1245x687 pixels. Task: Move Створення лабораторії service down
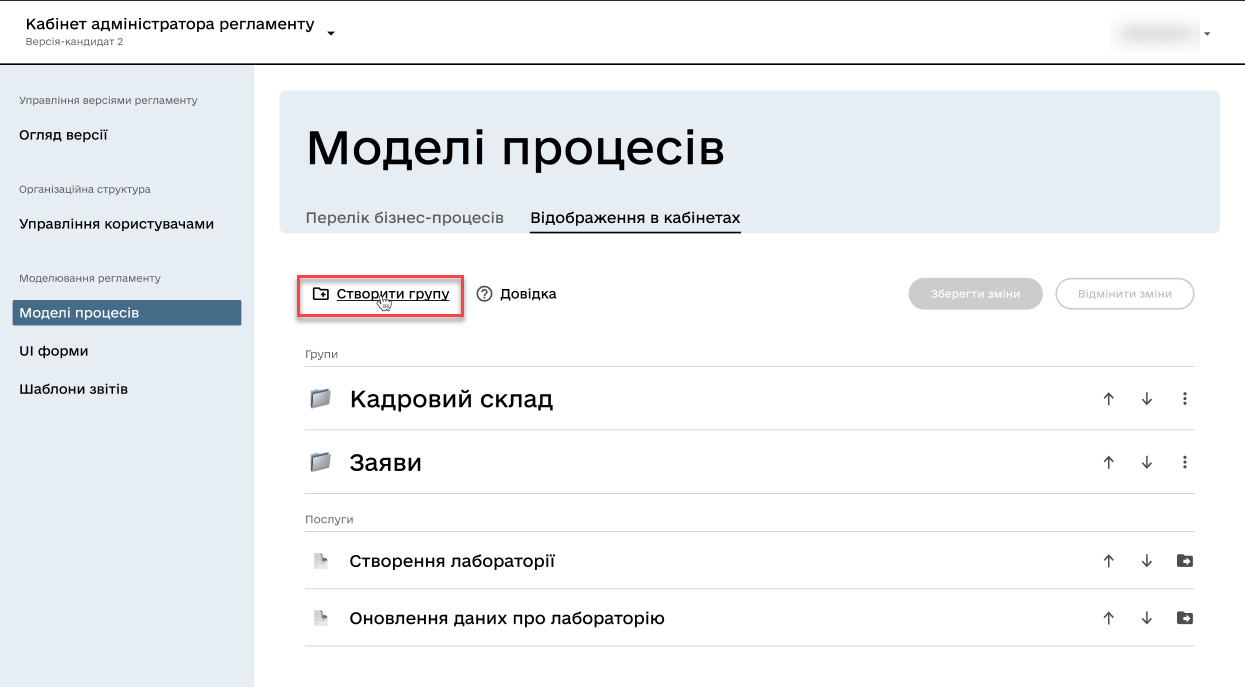[x=1147, y=561]
